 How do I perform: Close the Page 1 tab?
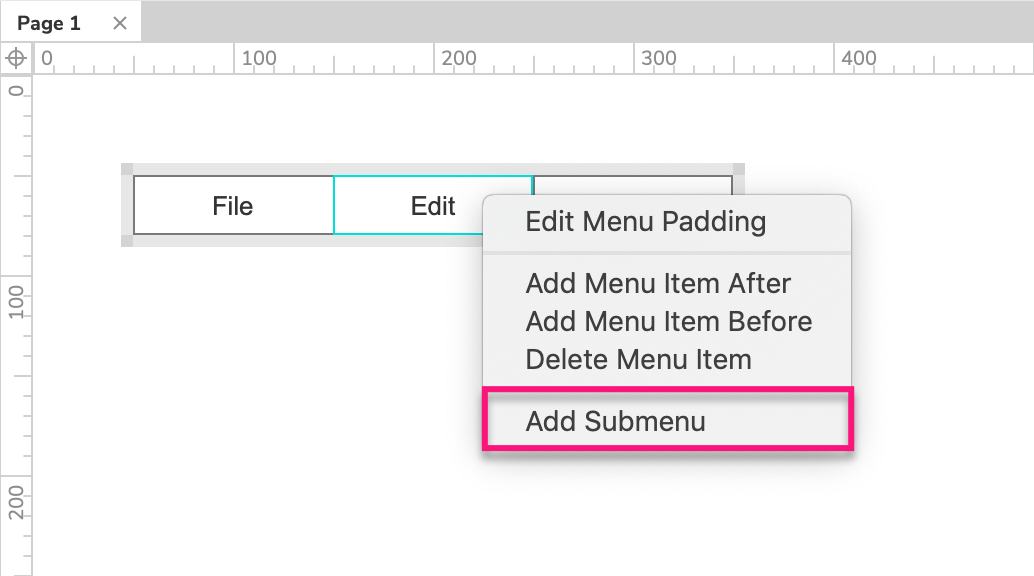(120, 23)
